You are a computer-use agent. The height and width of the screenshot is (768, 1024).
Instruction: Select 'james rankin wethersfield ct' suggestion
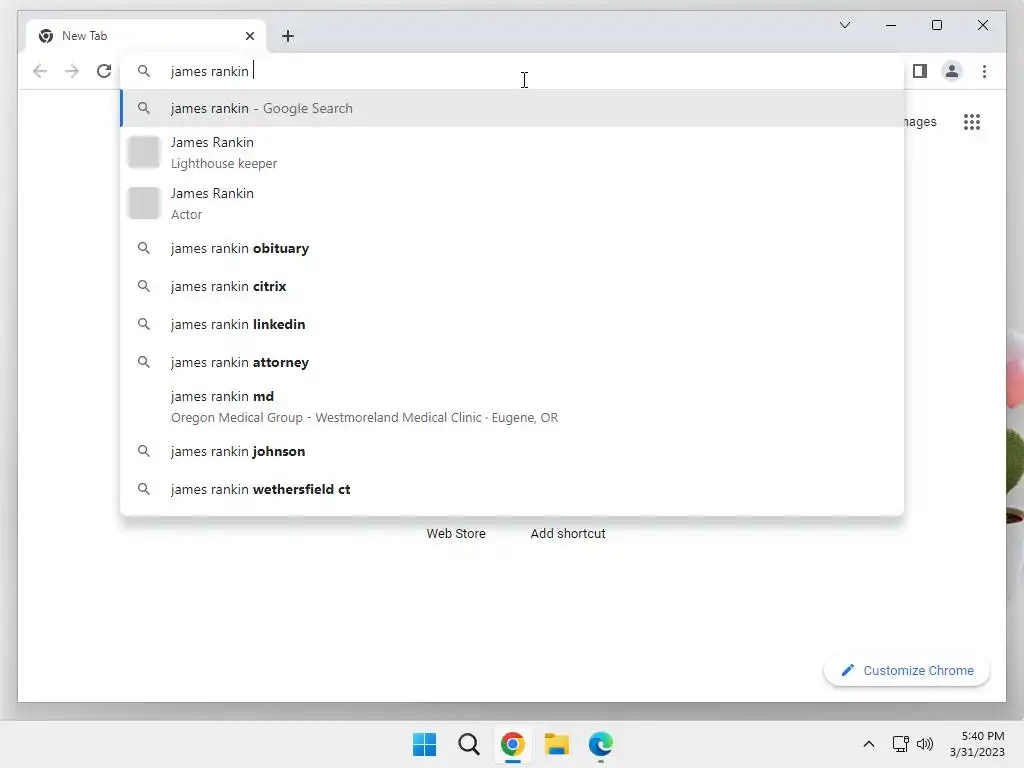pyautogui.click(x=513, y=489)
